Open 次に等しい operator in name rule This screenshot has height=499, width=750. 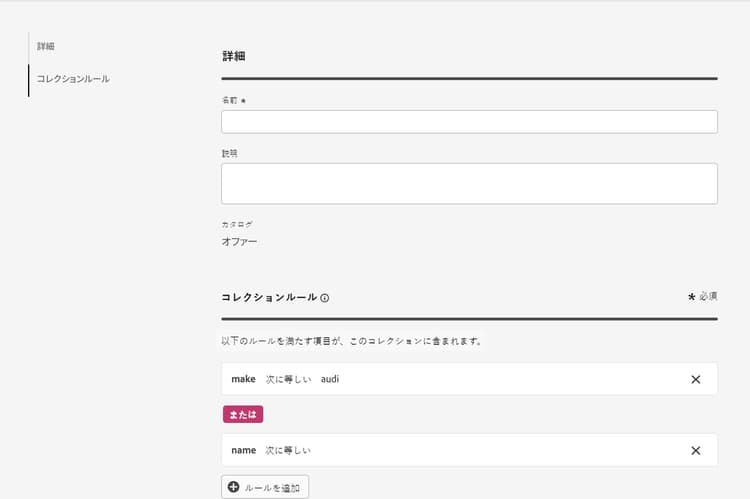pos(288,450)
